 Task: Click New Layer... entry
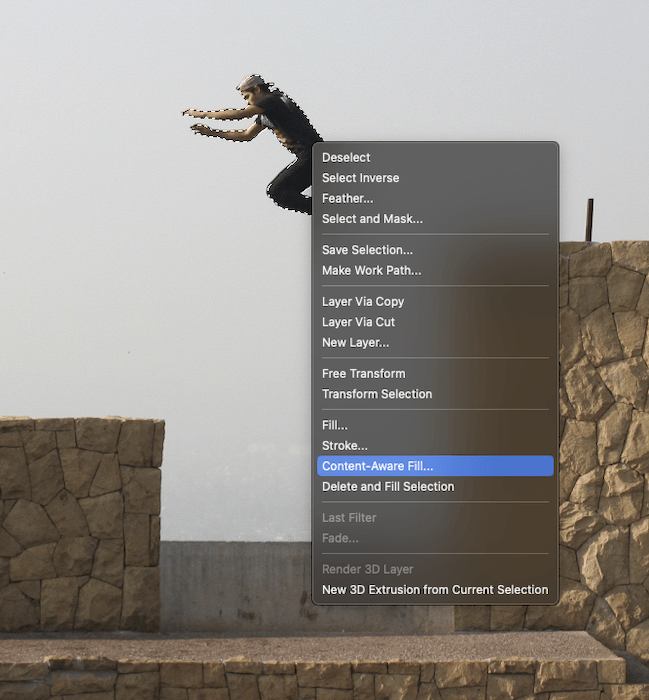click(435, 343)
